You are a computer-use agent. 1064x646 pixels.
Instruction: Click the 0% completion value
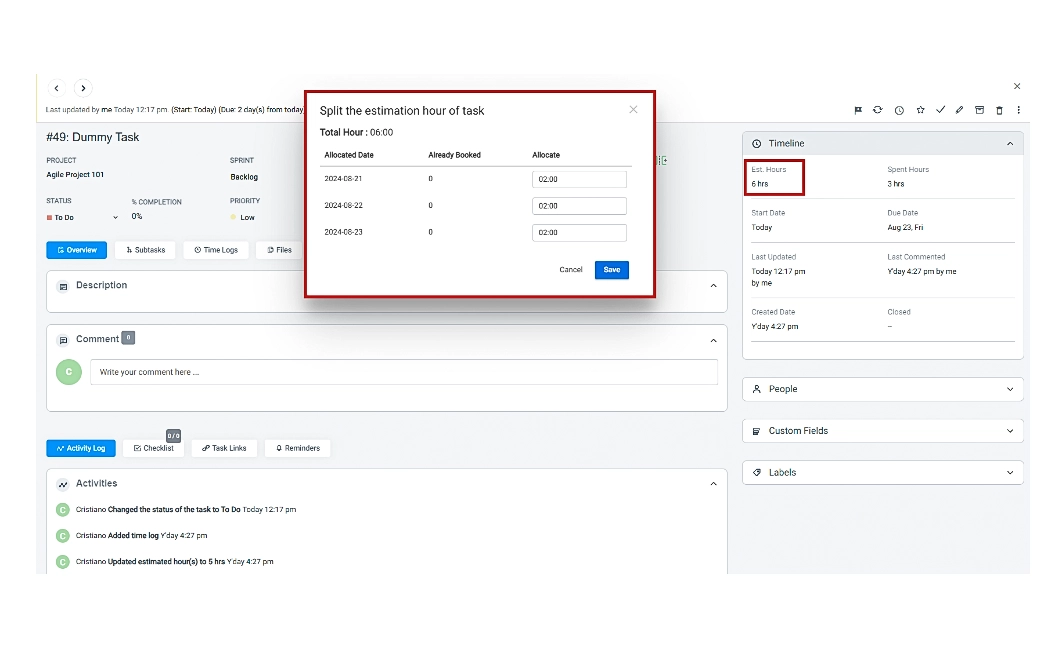click(x=137, y=217)
